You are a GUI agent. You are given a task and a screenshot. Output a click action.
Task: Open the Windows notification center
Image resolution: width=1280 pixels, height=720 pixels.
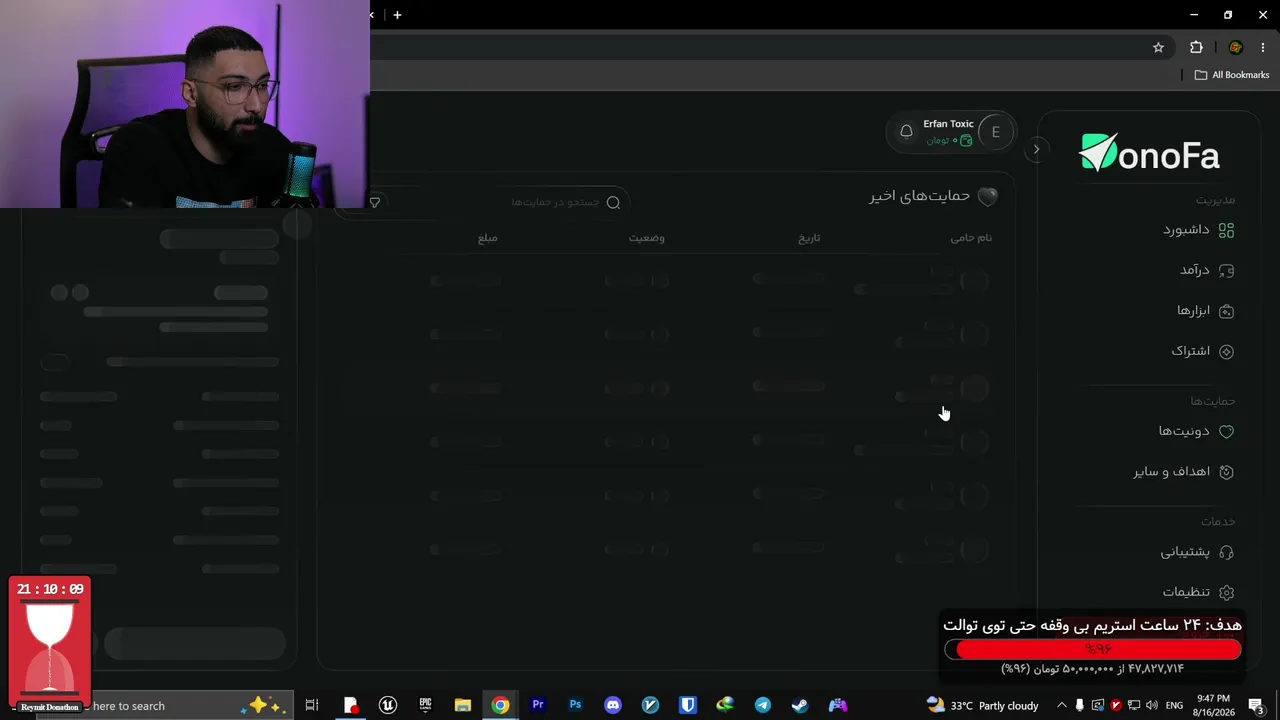(1256, 705)
